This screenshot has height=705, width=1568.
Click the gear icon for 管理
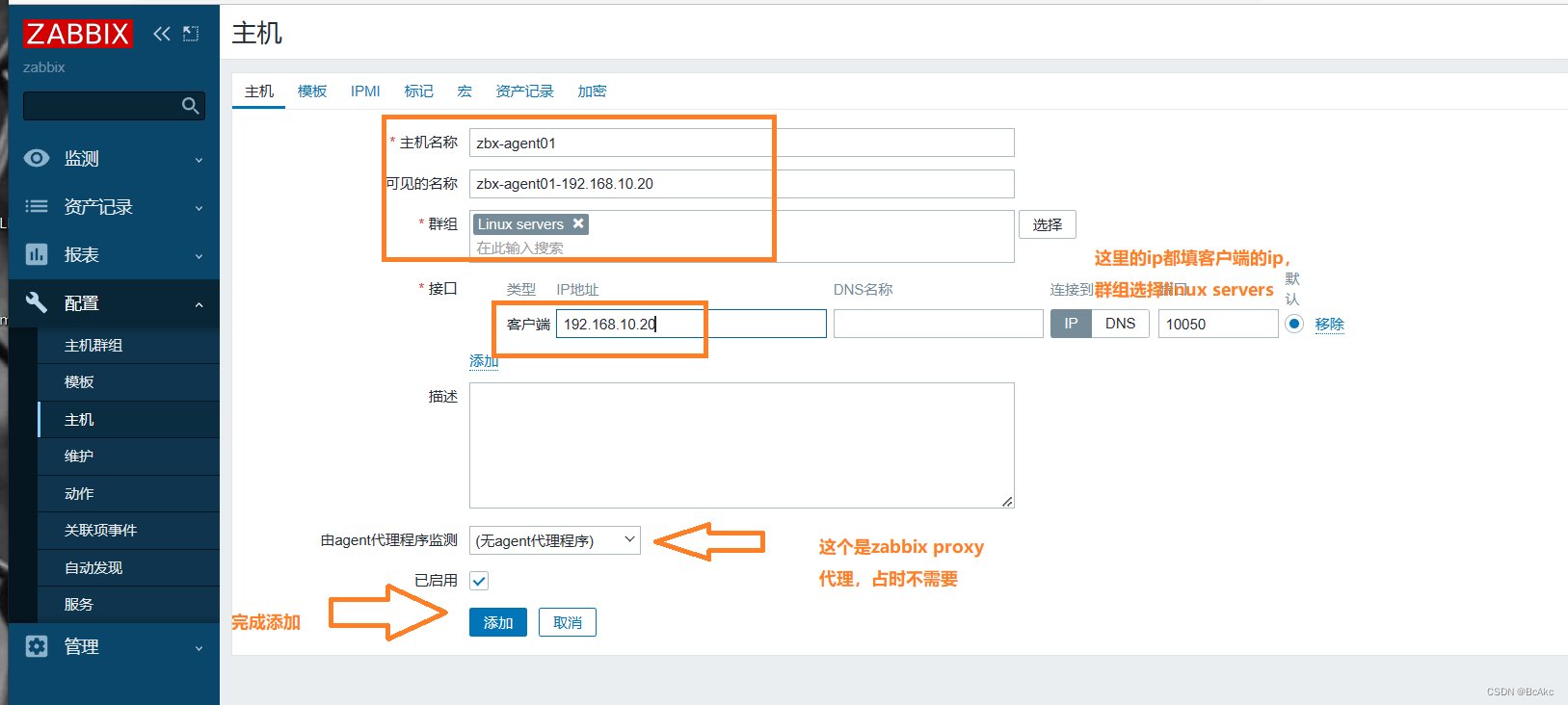click(x=37, y=646)
